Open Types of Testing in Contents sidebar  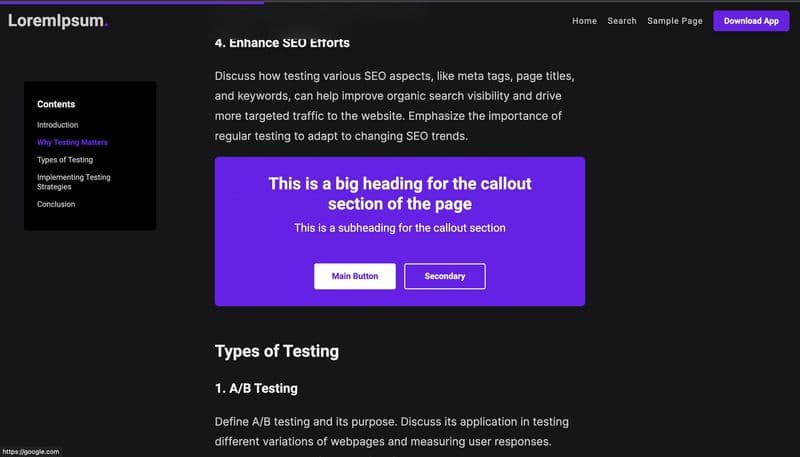coord(64,160)
